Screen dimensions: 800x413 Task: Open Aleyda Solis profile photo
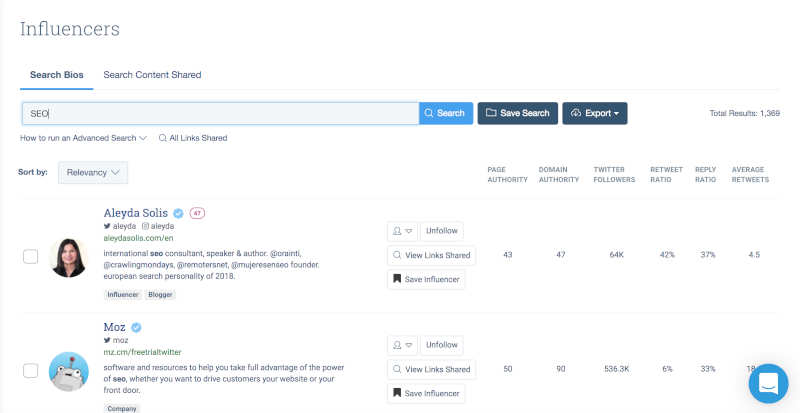(x=68, y=257)
